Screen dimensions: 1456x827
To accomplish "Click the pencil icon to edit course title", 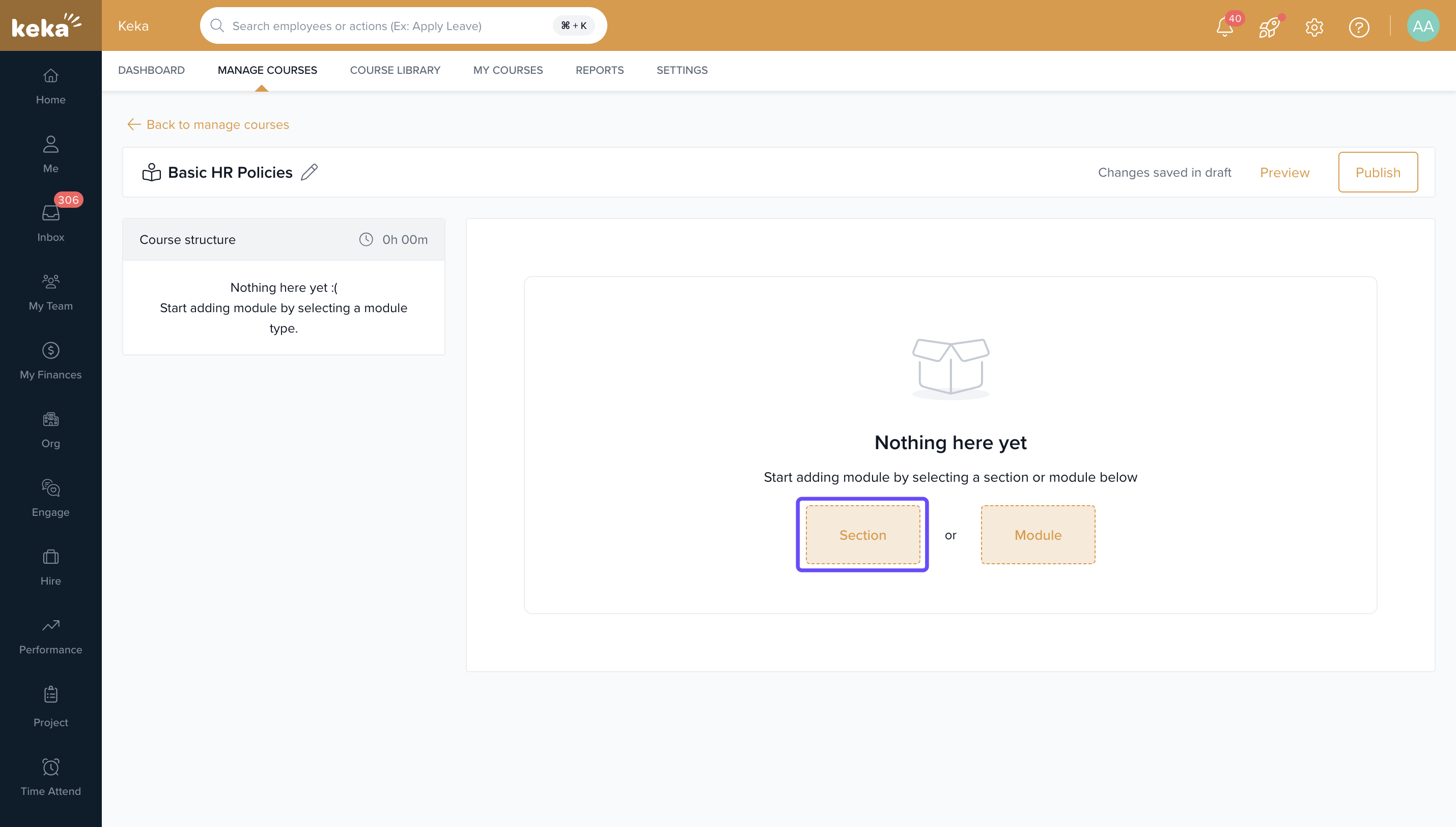I will click(x=309, y=172).
